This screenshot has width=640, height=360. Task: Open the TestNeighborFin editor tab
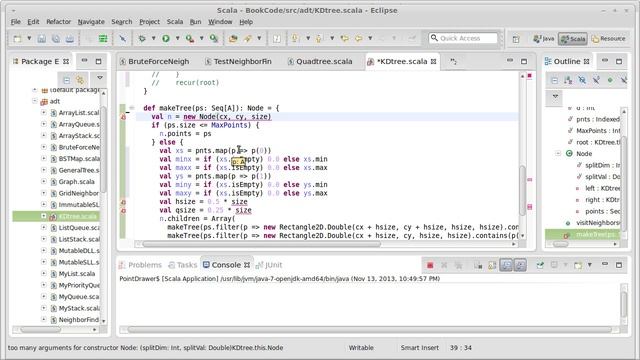(x=238, y=61)
